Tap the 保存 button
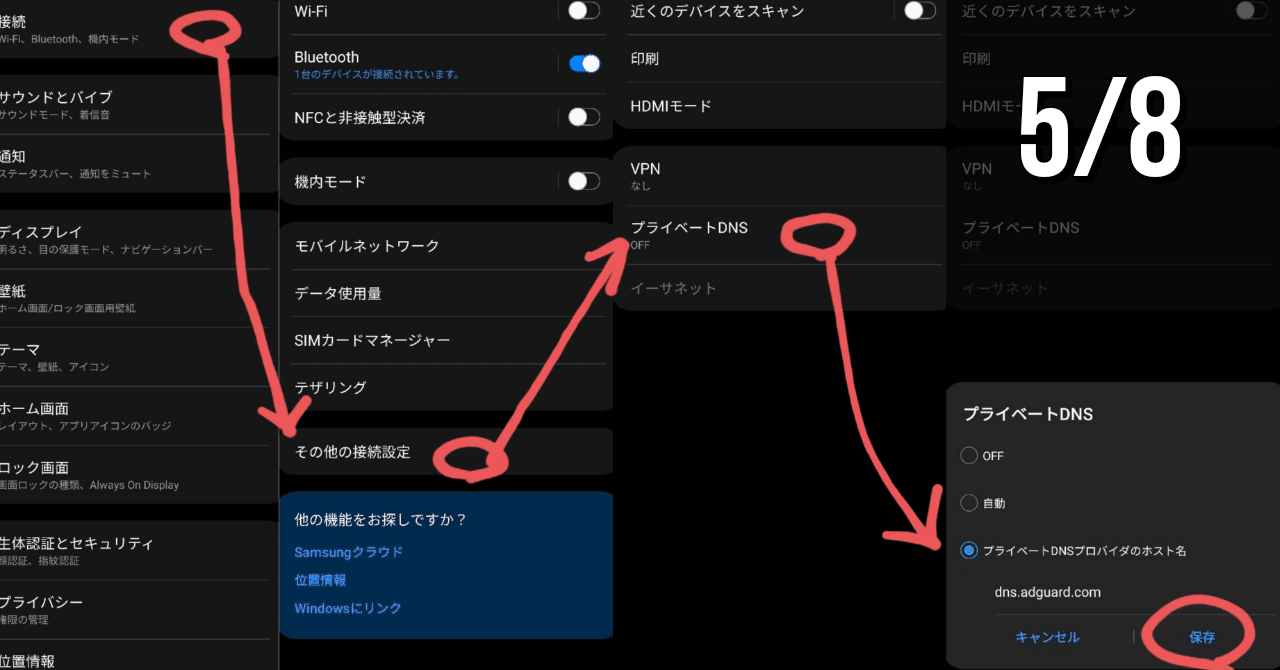The height and width of the screenshot is (670, 1280). pyautogui.click(x=1202, y=637)
